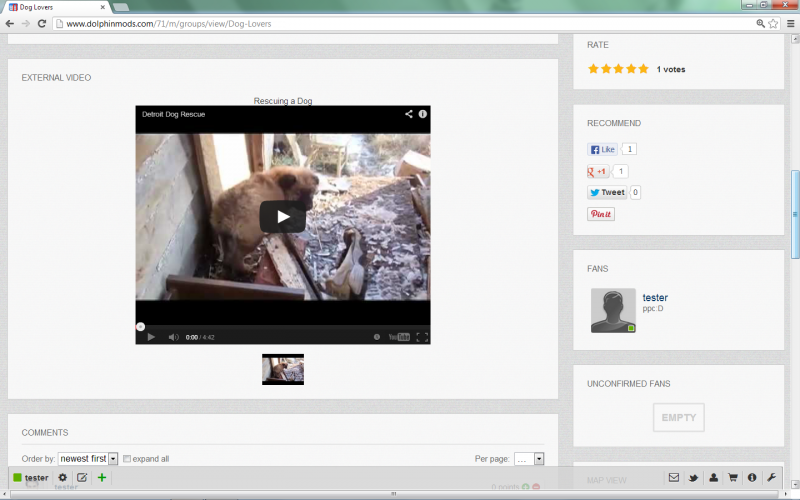Click the Pin it button

[601, 214]
